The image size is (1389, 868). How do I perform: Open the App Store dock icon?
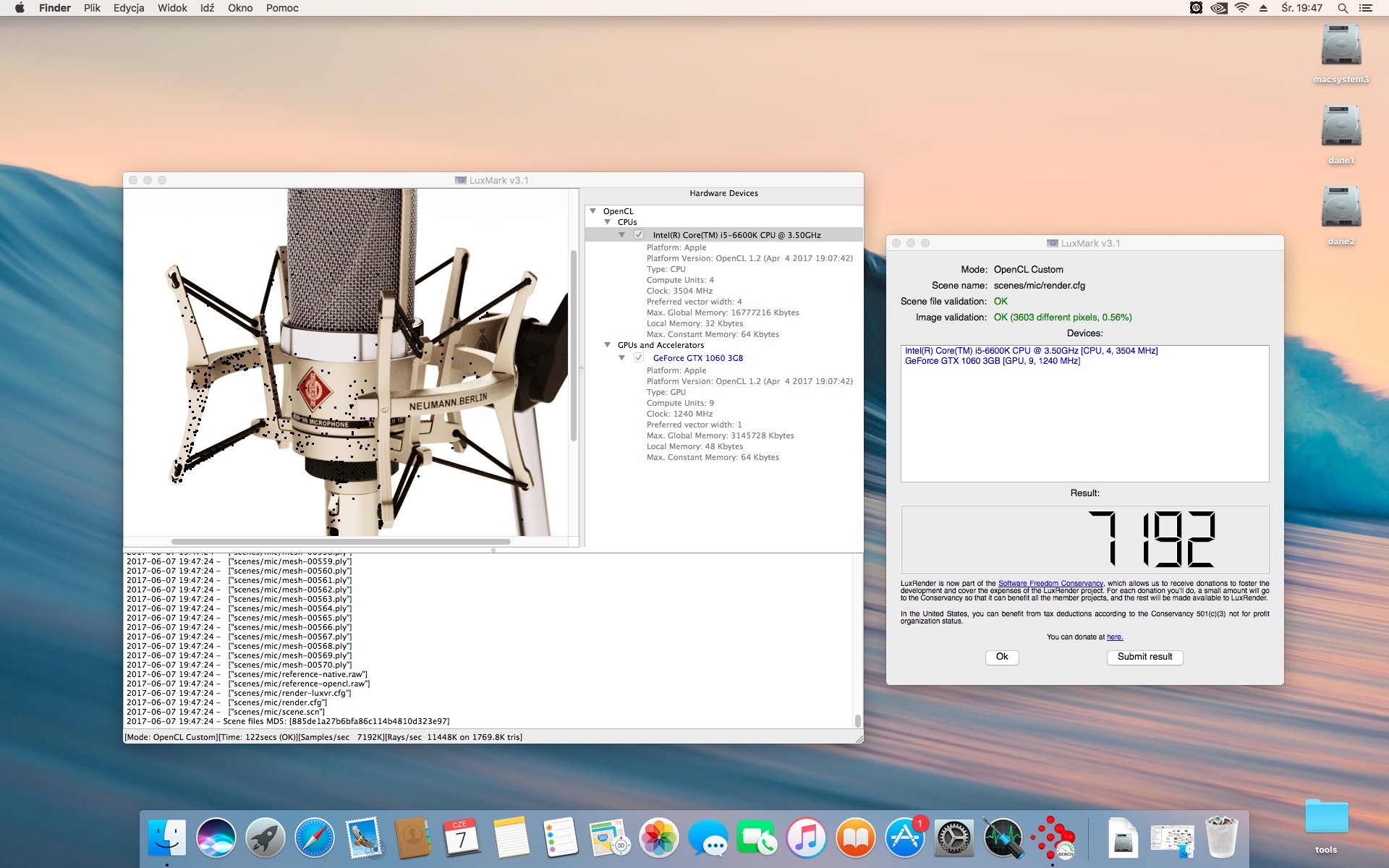[905, 838]
